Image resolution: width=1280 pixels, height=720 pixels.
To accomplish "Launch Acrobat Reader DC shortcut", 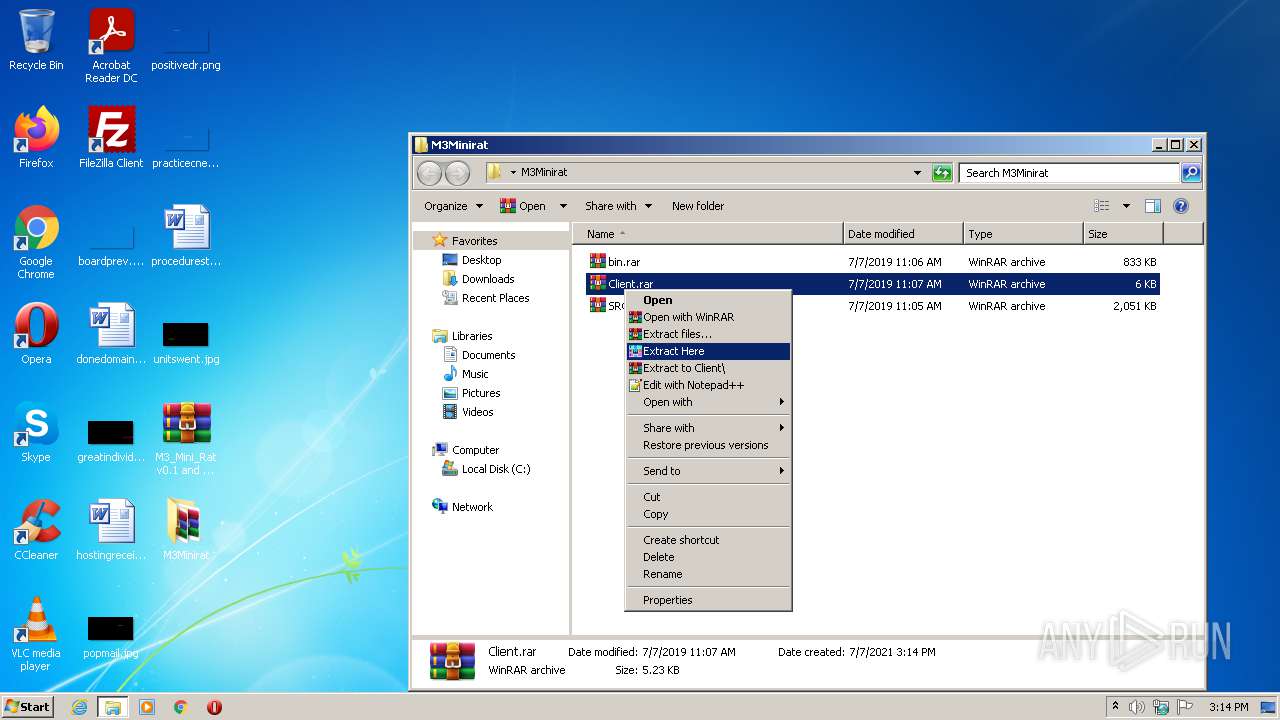I will (111, 46).
